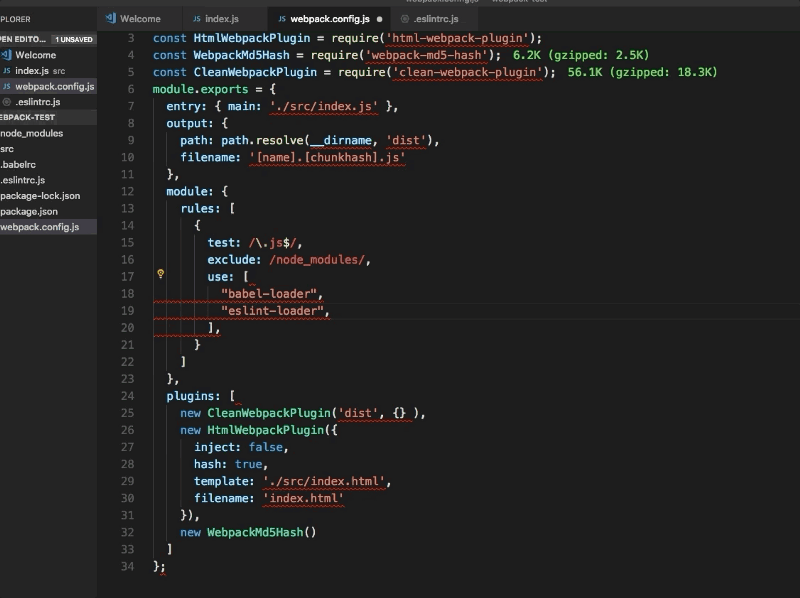
Task: Select webpack.config.js in Open Editors list
Action: click(48, 87)
